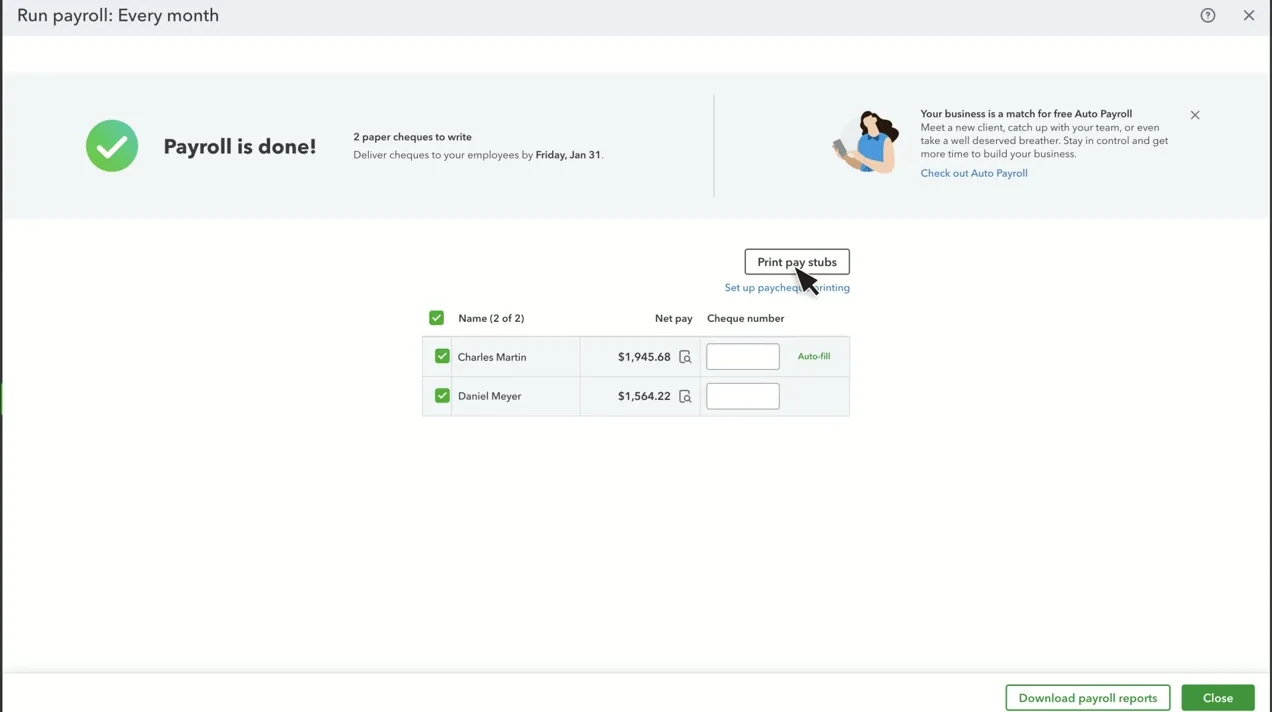
Task: Uncheck Daniel Meyer's checkbox
Action: point(442,395)
